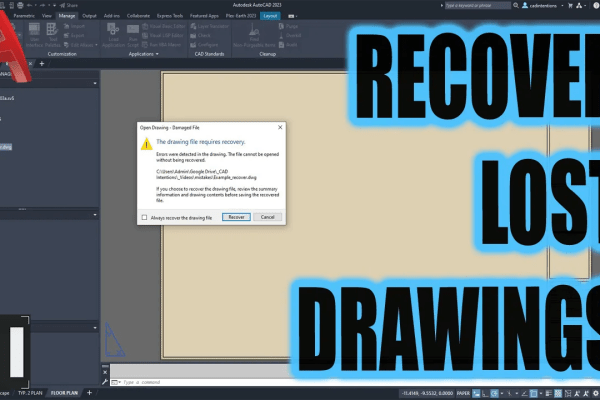The width and height of the screenshot is (600, 400).
Task: Click the ribbon minimize options dropdown
Action: [292, 16]
